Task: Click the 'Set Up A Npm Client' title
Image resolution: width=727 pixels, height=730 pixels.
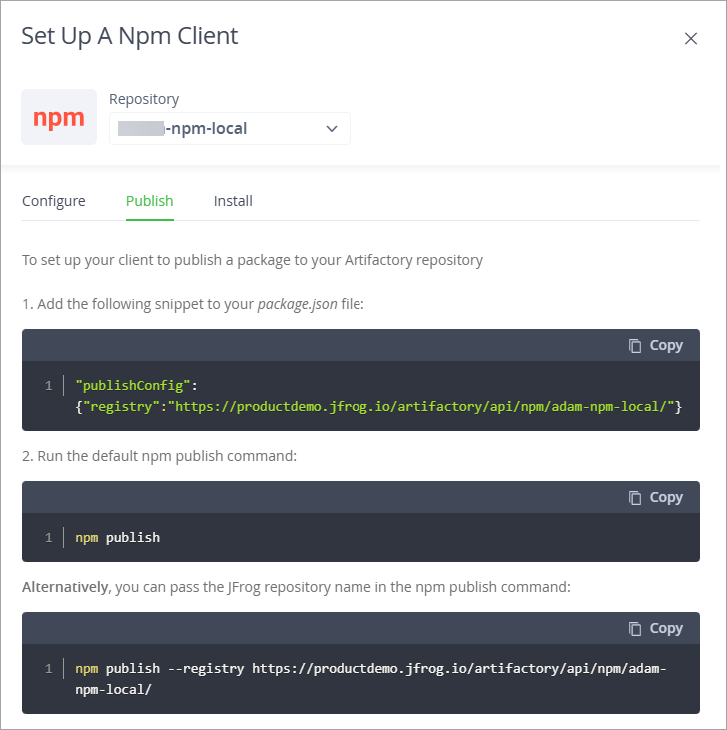Action: [x=130, y=36]
